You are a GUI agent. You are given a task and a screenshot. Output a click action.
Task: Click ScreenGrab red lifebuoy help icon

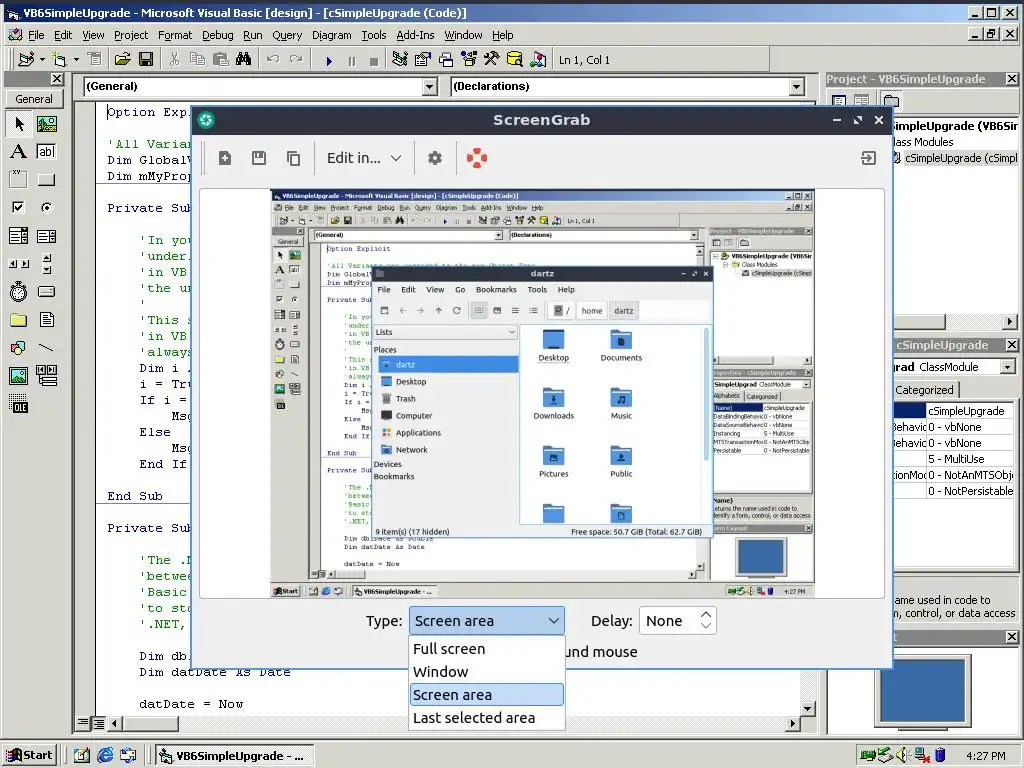click(x=477, y=158)
